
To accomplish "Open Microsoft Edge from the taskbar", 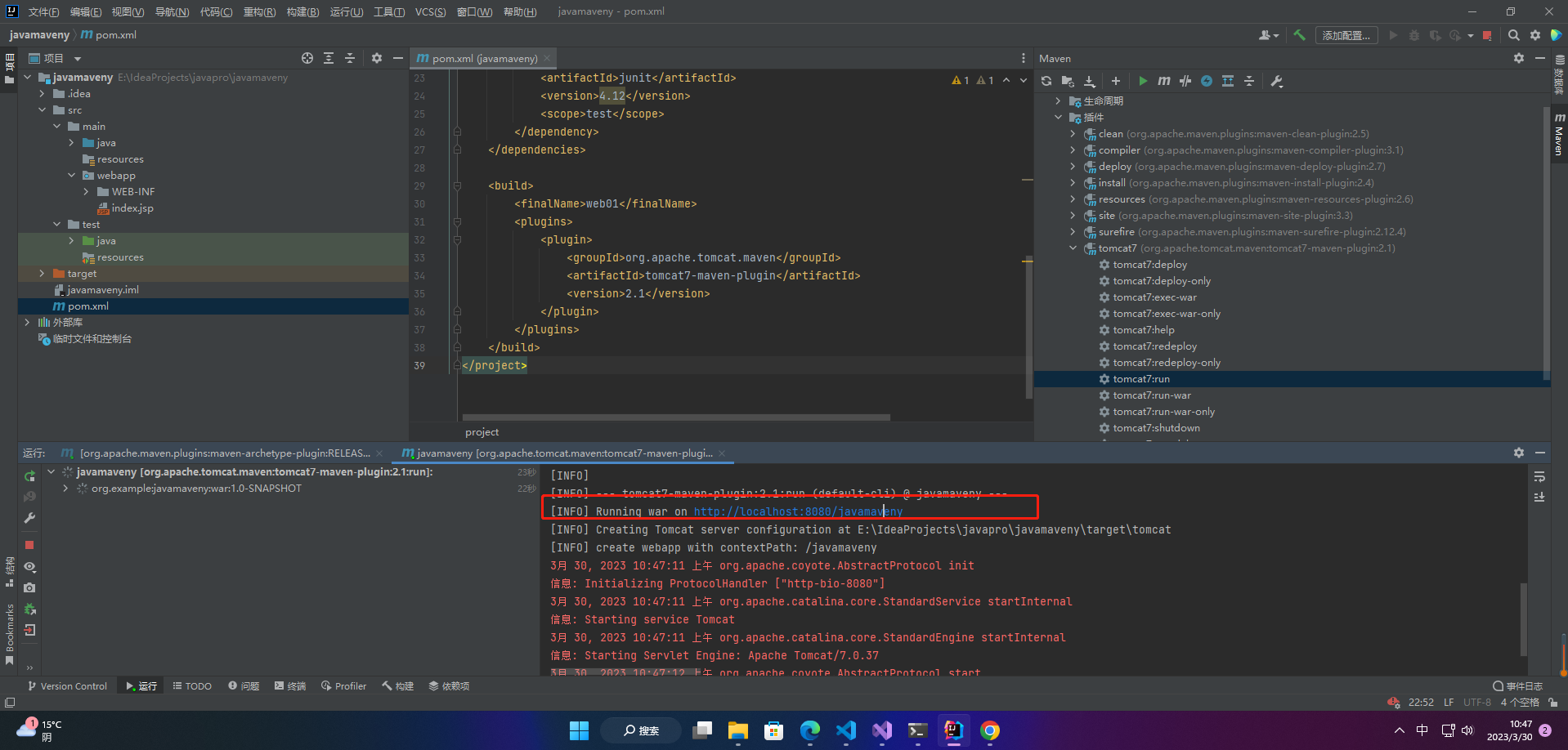I will (809, 730).
